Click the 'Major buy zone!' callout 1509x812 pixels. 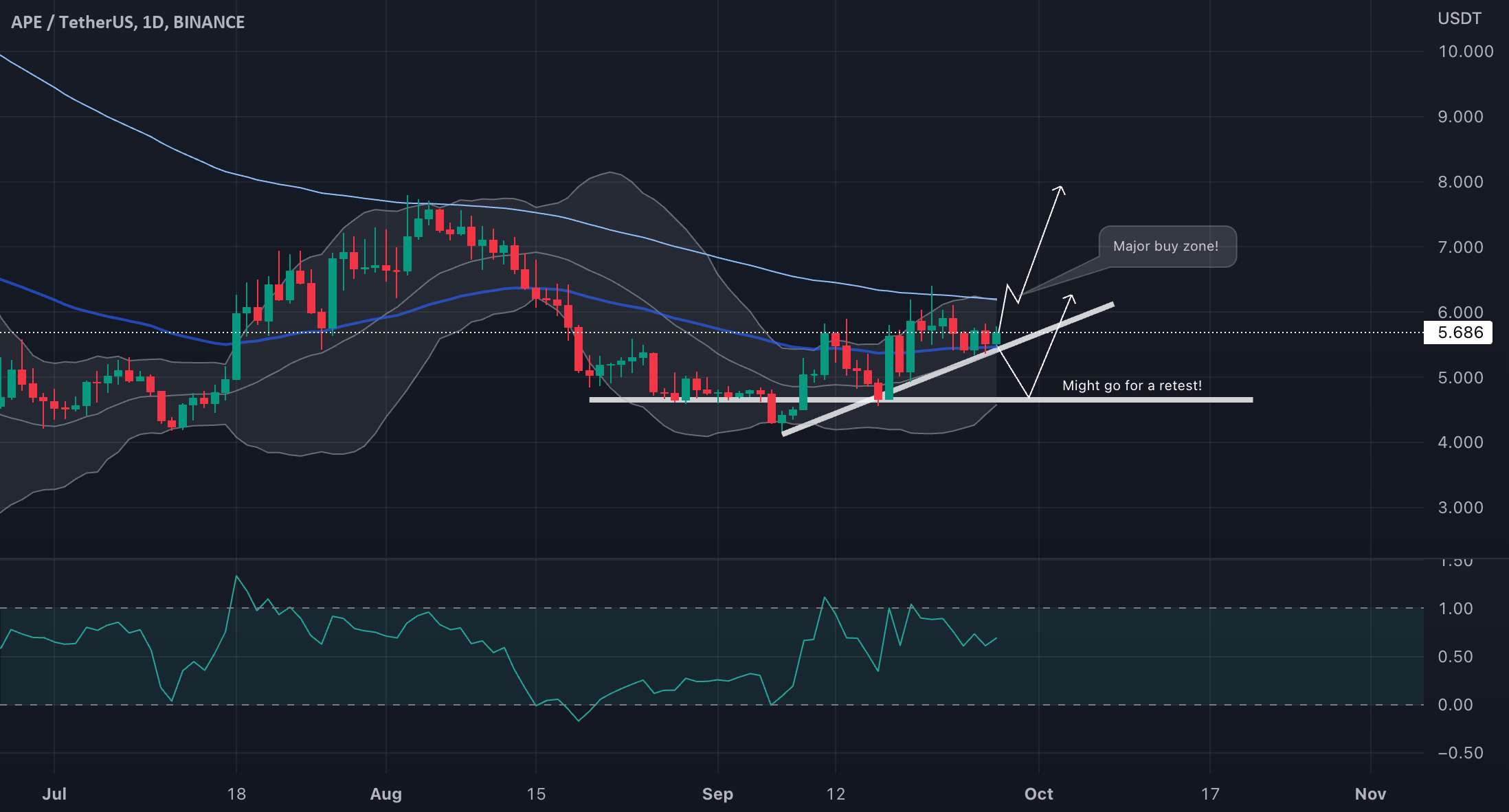click(1167, 246)
